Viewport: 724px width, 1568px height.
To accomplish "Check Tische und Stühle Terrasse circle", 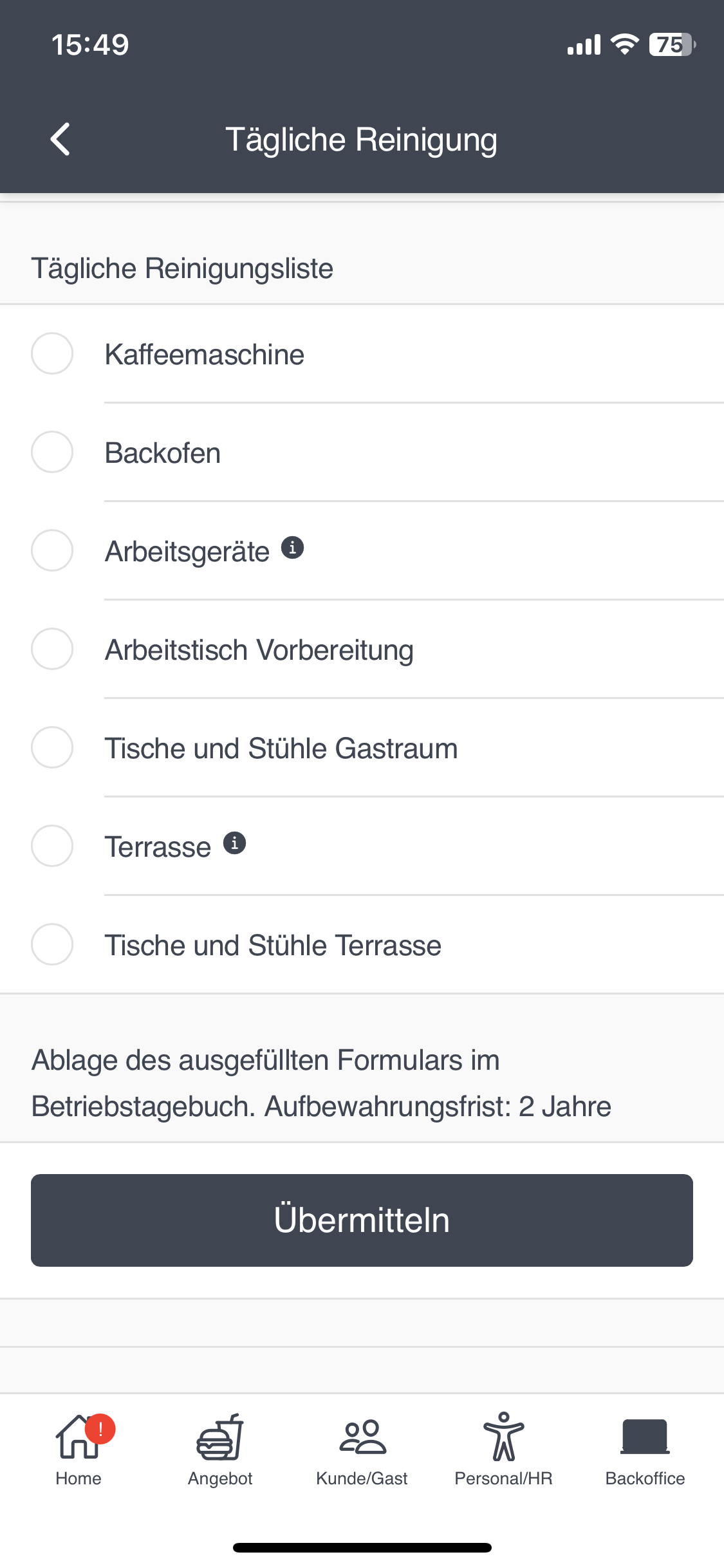I will [x=52, y=944].
